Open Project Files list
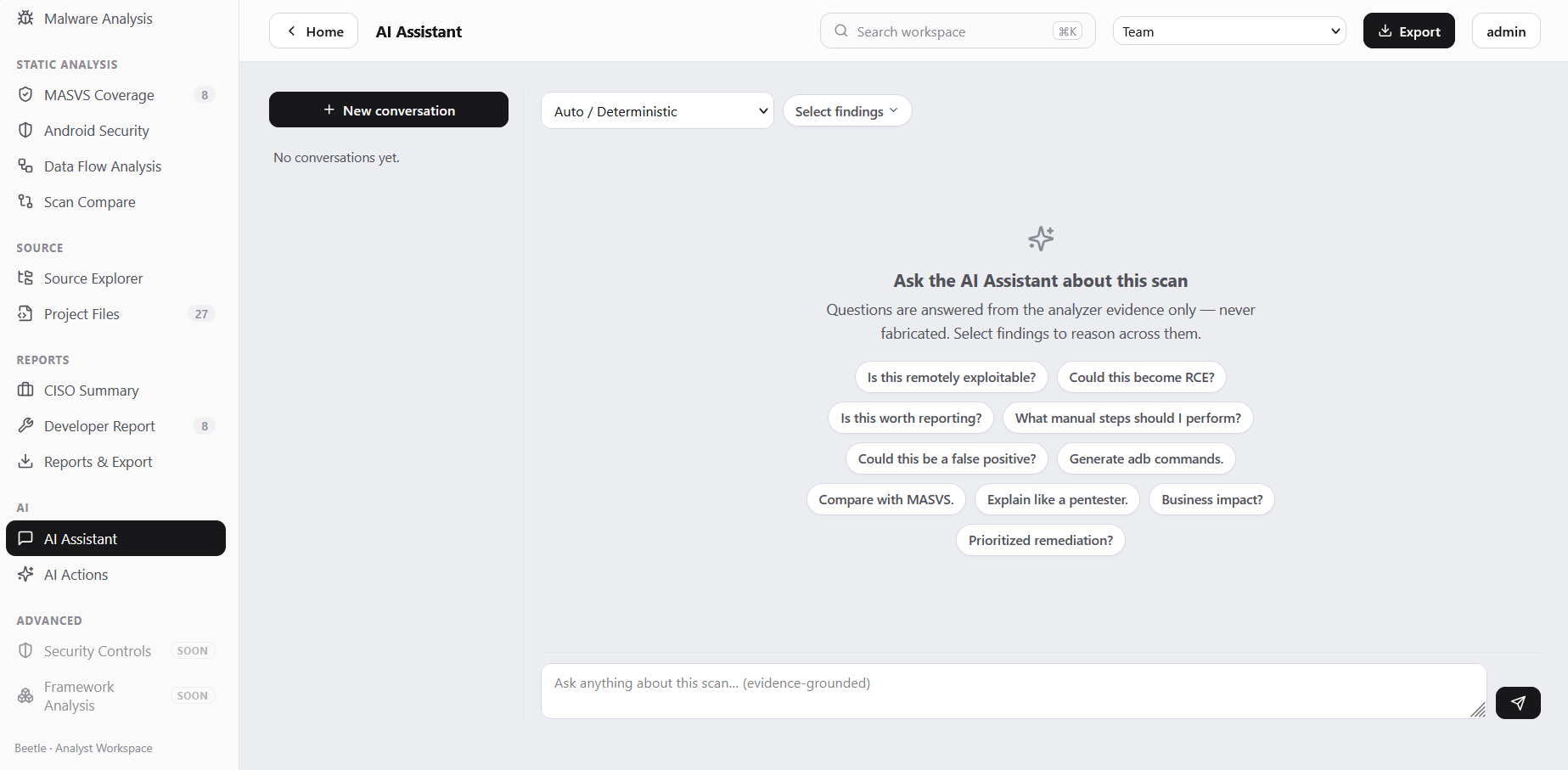 point(115,313)
